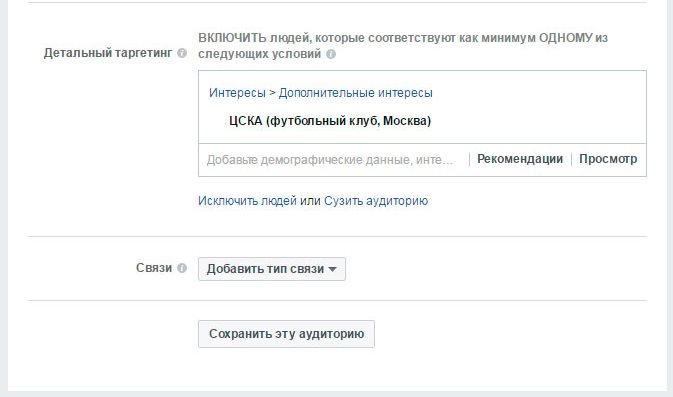Click the word или between links
Viewport: 673px width, 397px height.
click(x=310, y=201)
